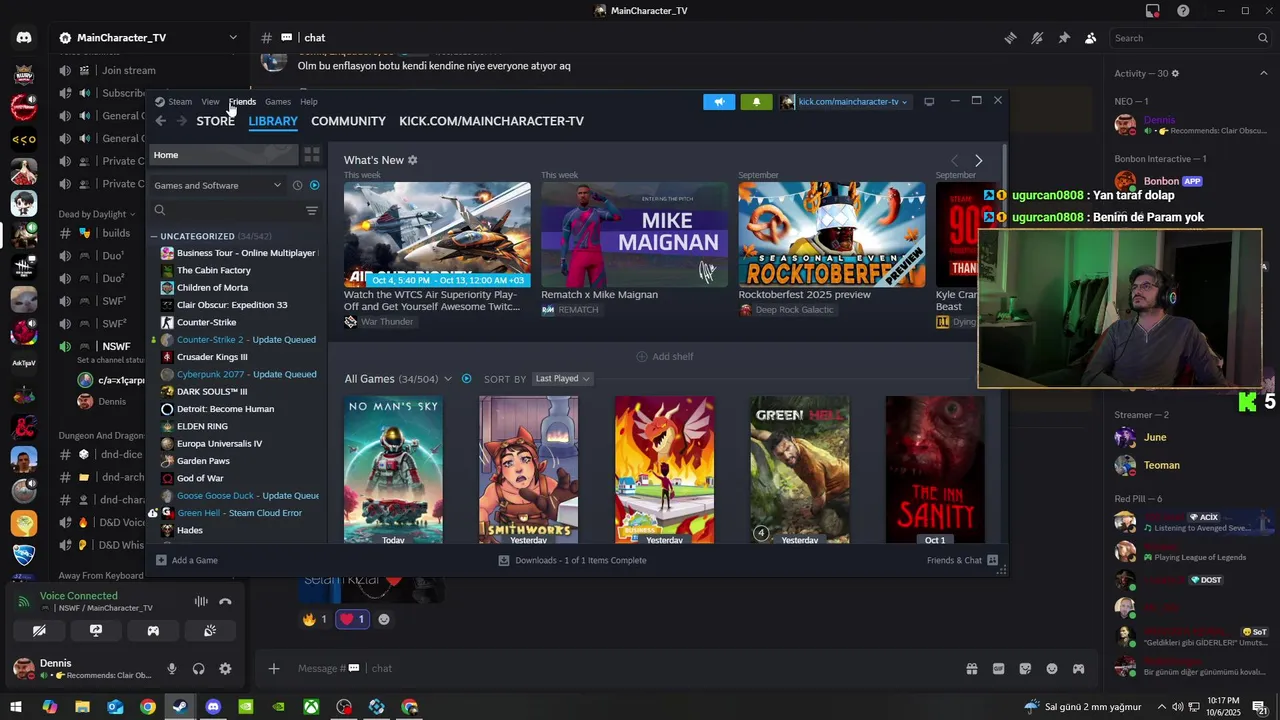
Task: Open the Games menu in Steam
Action: [278, 102]
